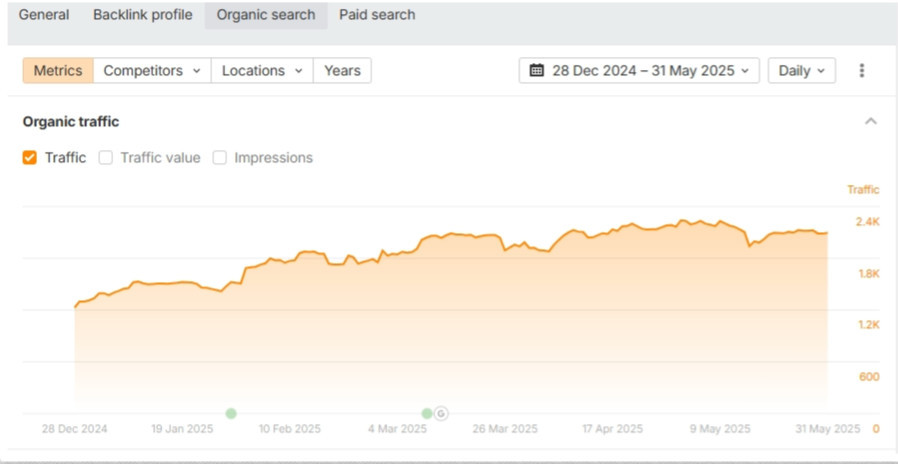Click the calendar icon in date picker
The image size is (898, 464).
537,71
